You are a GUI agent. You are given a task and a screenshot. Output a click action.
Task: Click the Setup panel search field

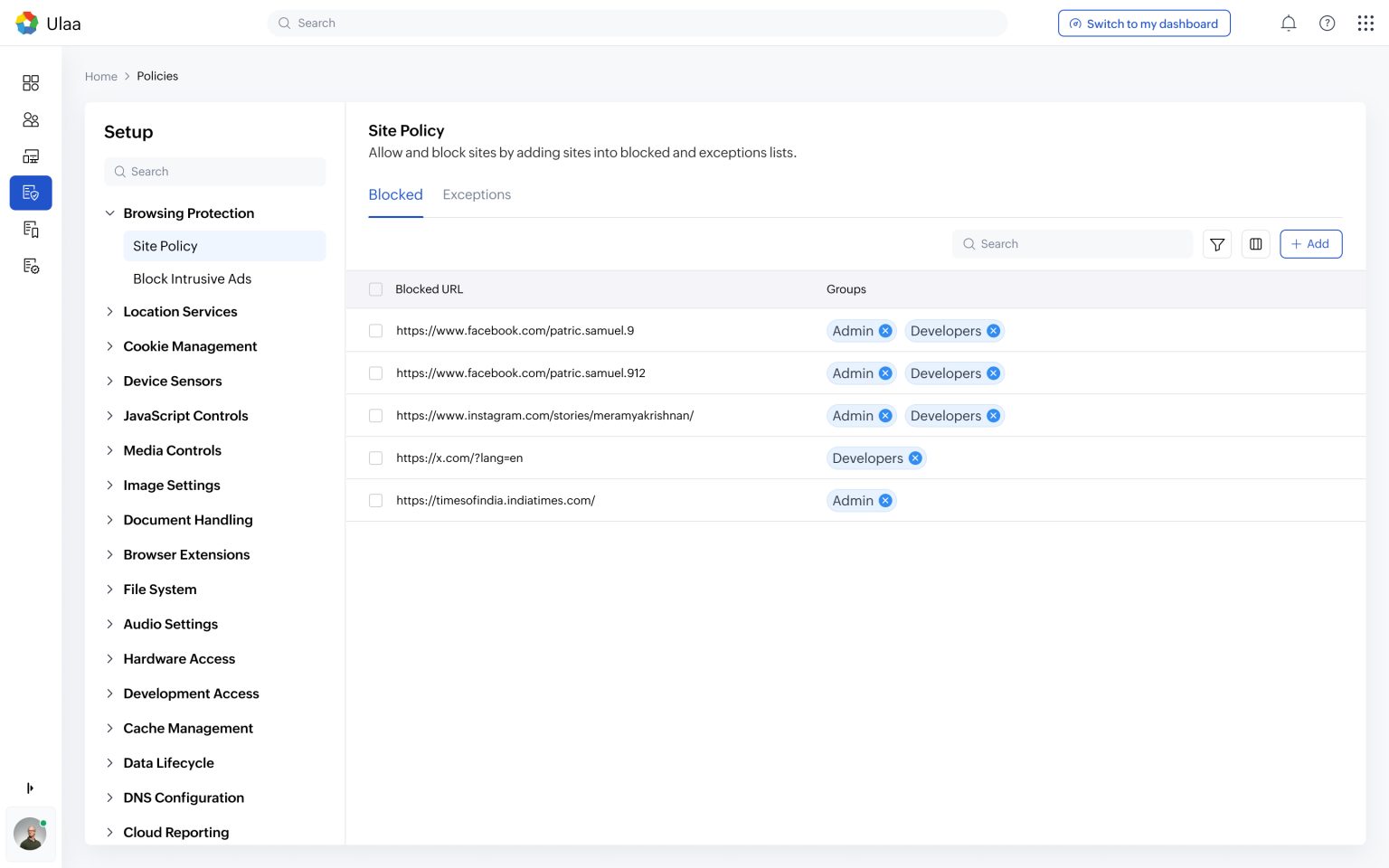pyautogui.click(x=215, y=172)
